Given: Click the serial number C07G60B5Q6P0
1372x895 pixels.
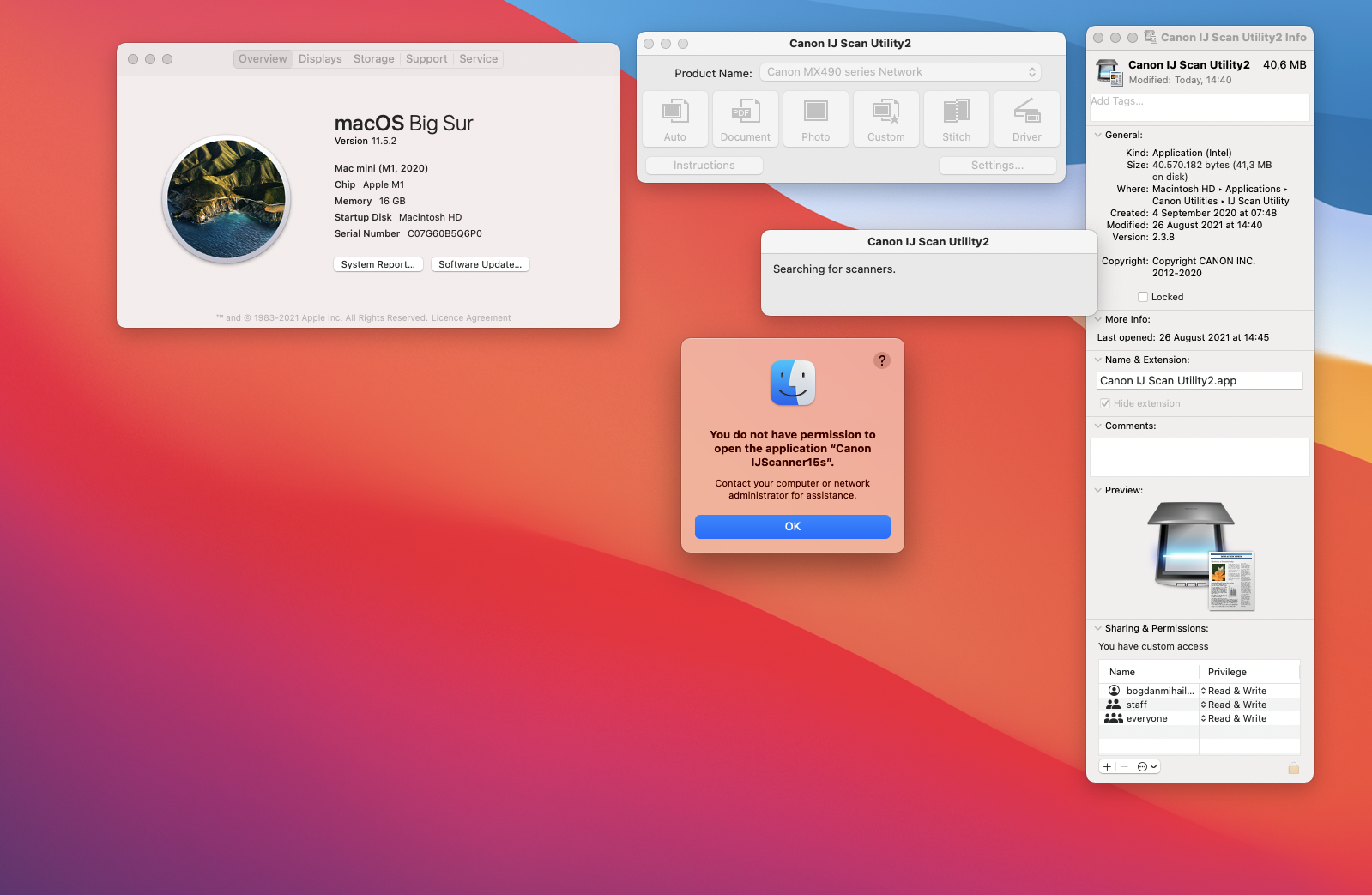Looking at the screenshot, I should [x=444, y=233].
